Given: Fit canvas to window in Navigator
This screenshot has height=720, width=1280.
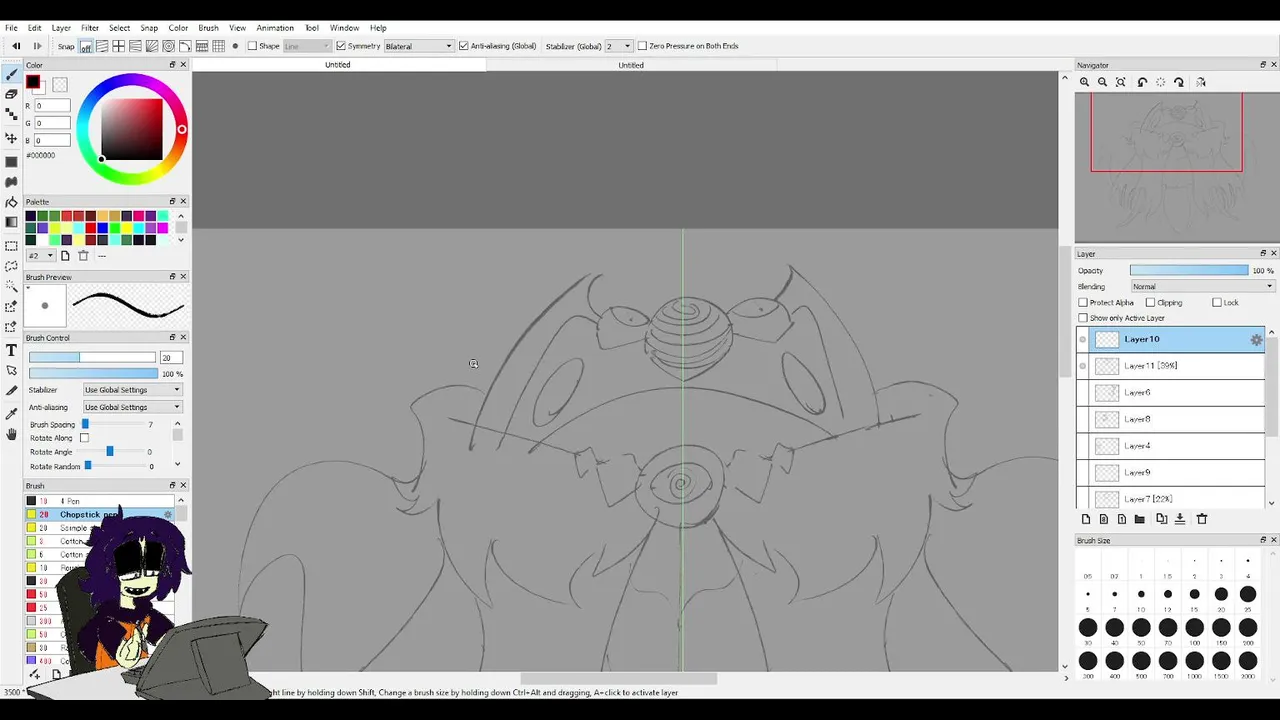Looking at the screenshot, I should pos(1121,82).
